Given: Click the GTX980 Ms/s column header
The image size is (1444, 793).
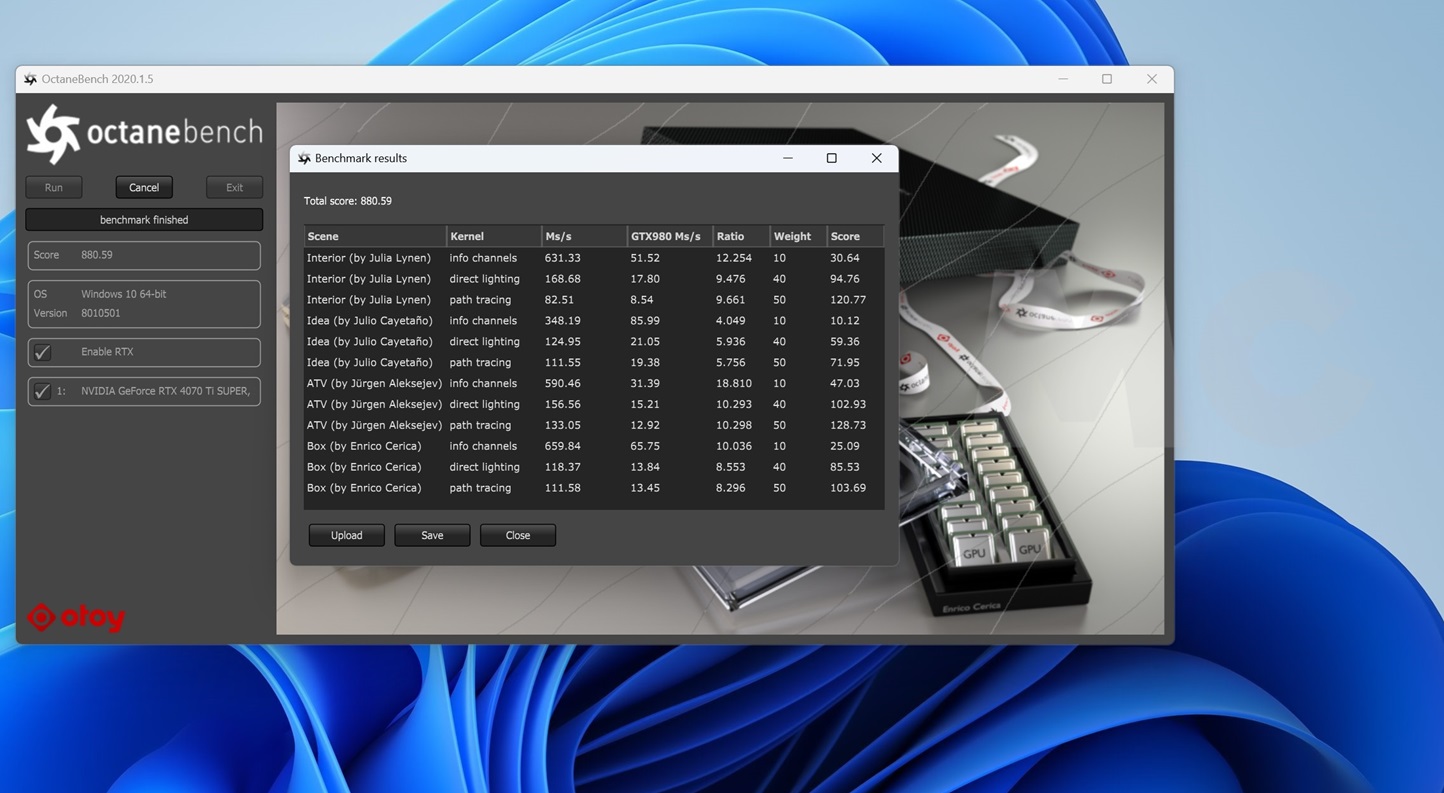Looking at the screenshot, I should tap(666, 236).
